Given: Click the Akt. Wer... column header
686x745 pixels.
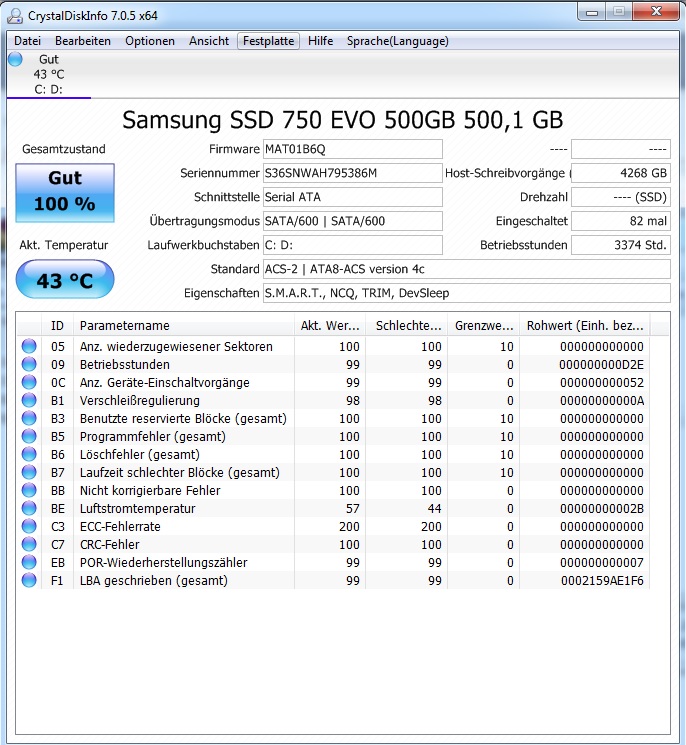Looking at the screenshot, I should [x=330, y=326].
